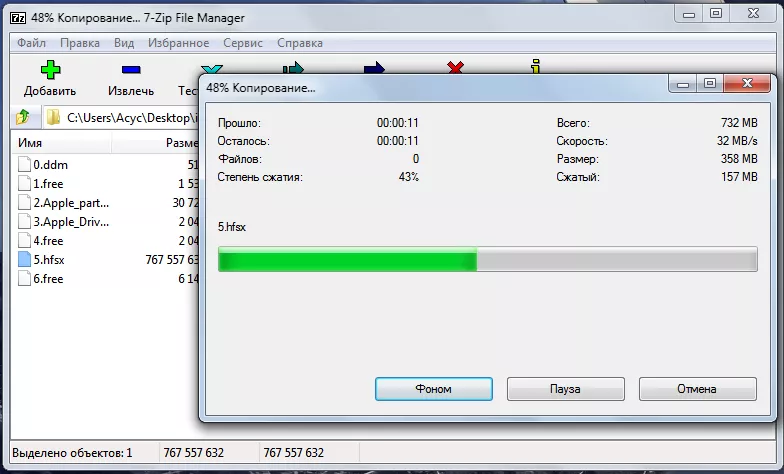Viewport: 784px width, 474px height.
Task: Click the red X delete toolbar icon
Action: (x=455, y=68)
